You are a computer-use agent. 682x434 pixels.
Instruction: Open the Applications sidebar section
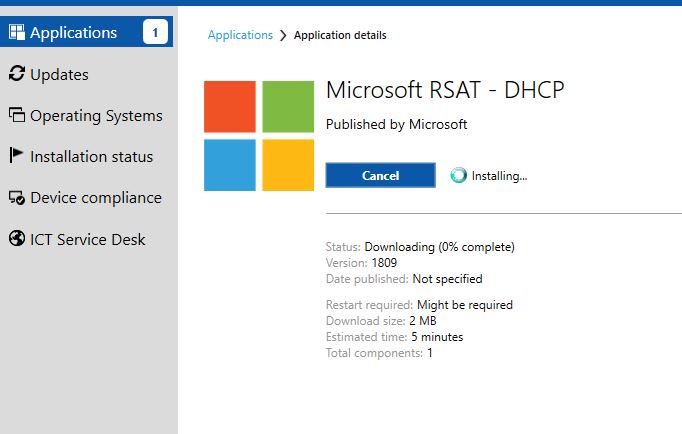click(87, 32)
